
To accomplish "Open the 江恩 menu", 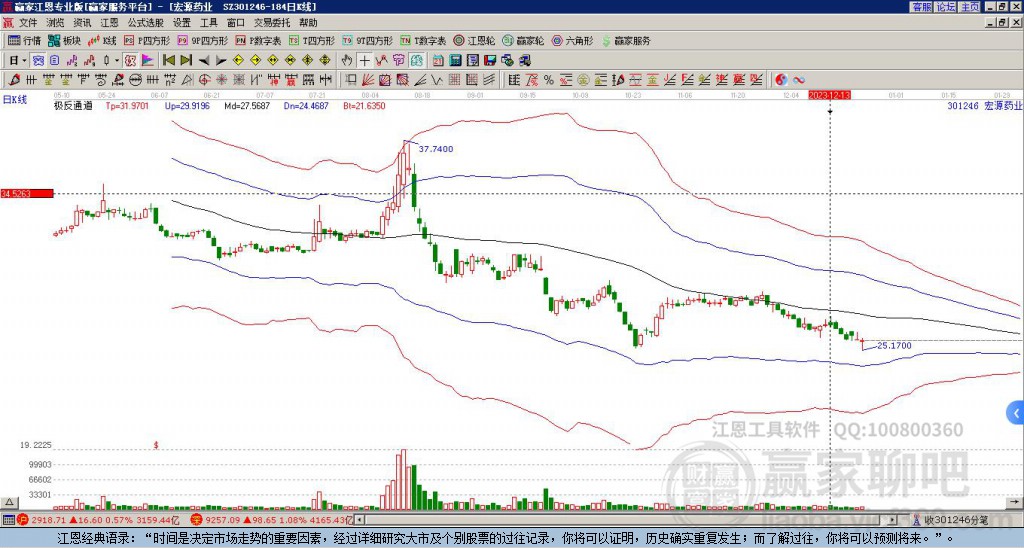I will pyautogui.click(x=109, y=23).
